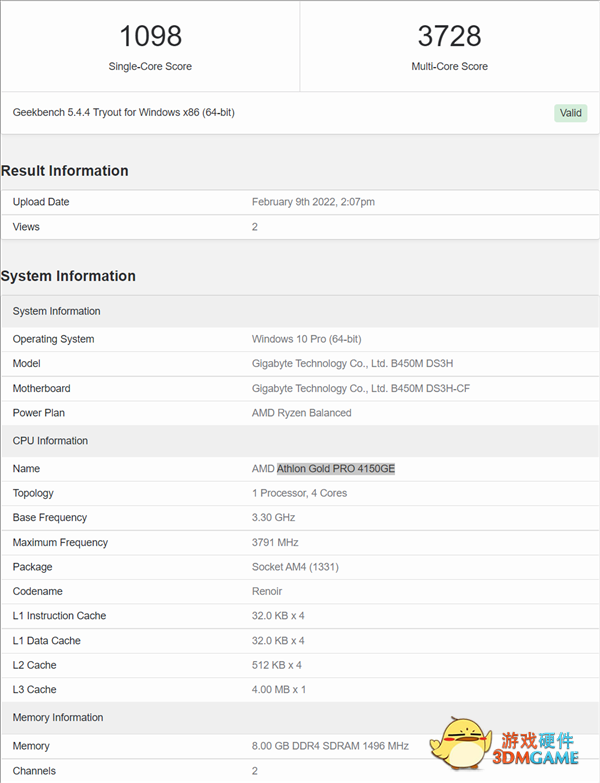Viewport: 600px width, 783px height.
Task: Click the Channels row label
Action: click(34, 771)
